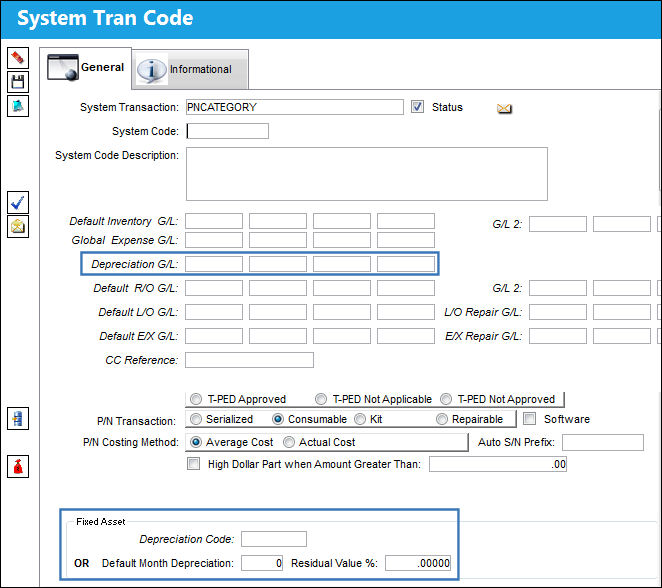Click first Depreciation G/L field
Viewport: 662px width, 588px height.
tap(214, 264)
